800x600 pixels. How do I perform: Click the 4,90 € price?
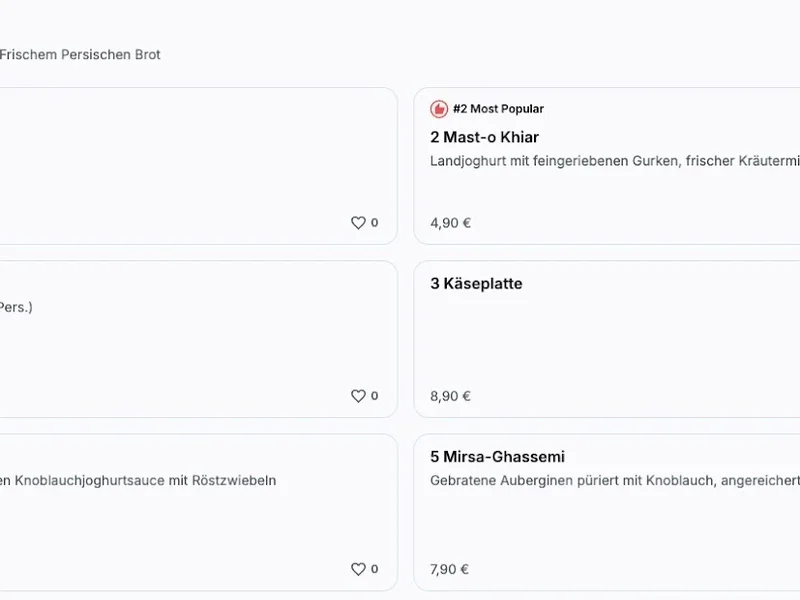[x=450, y=223]
